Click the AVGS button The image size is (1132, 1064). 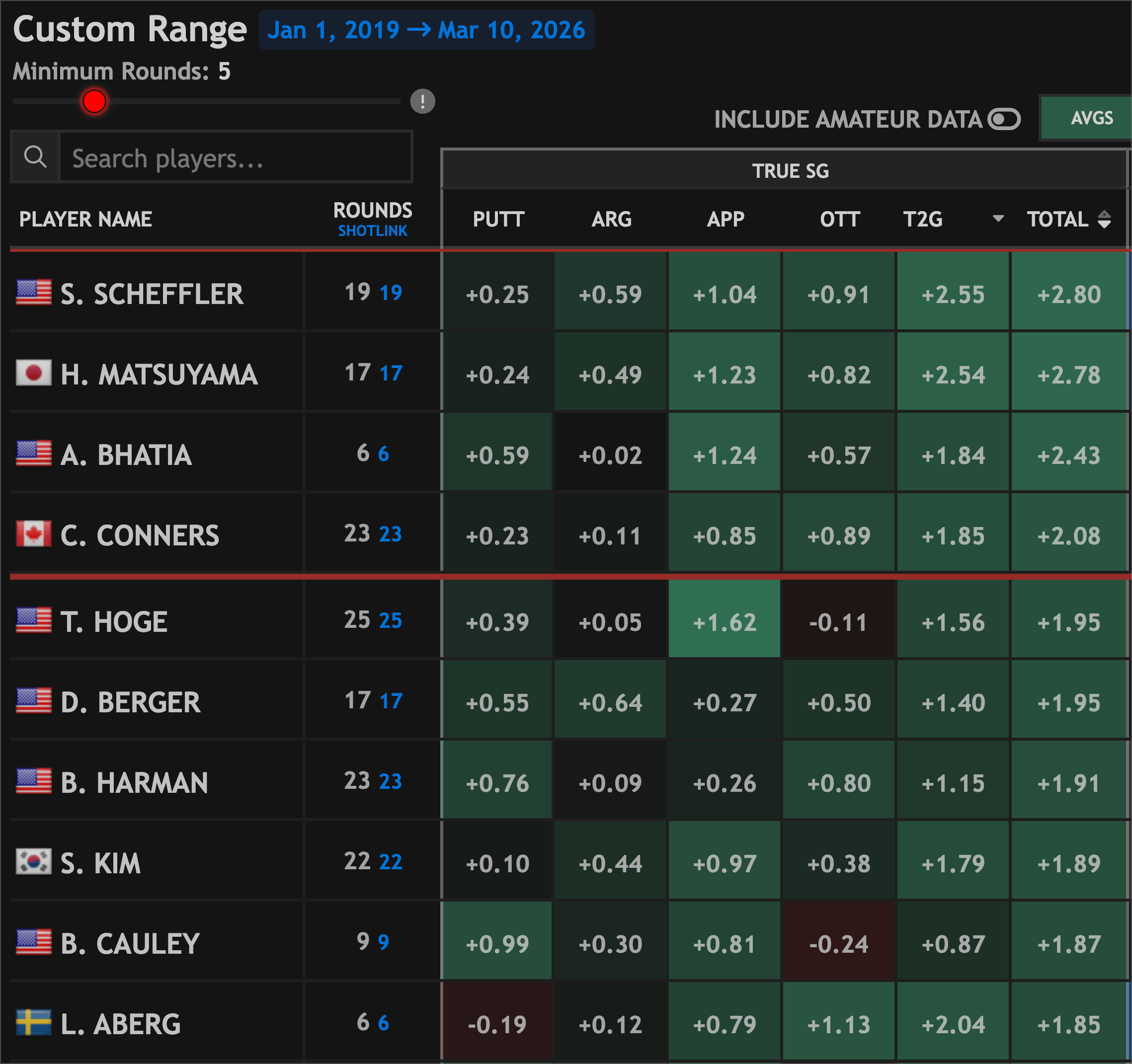click(1091, 118)
